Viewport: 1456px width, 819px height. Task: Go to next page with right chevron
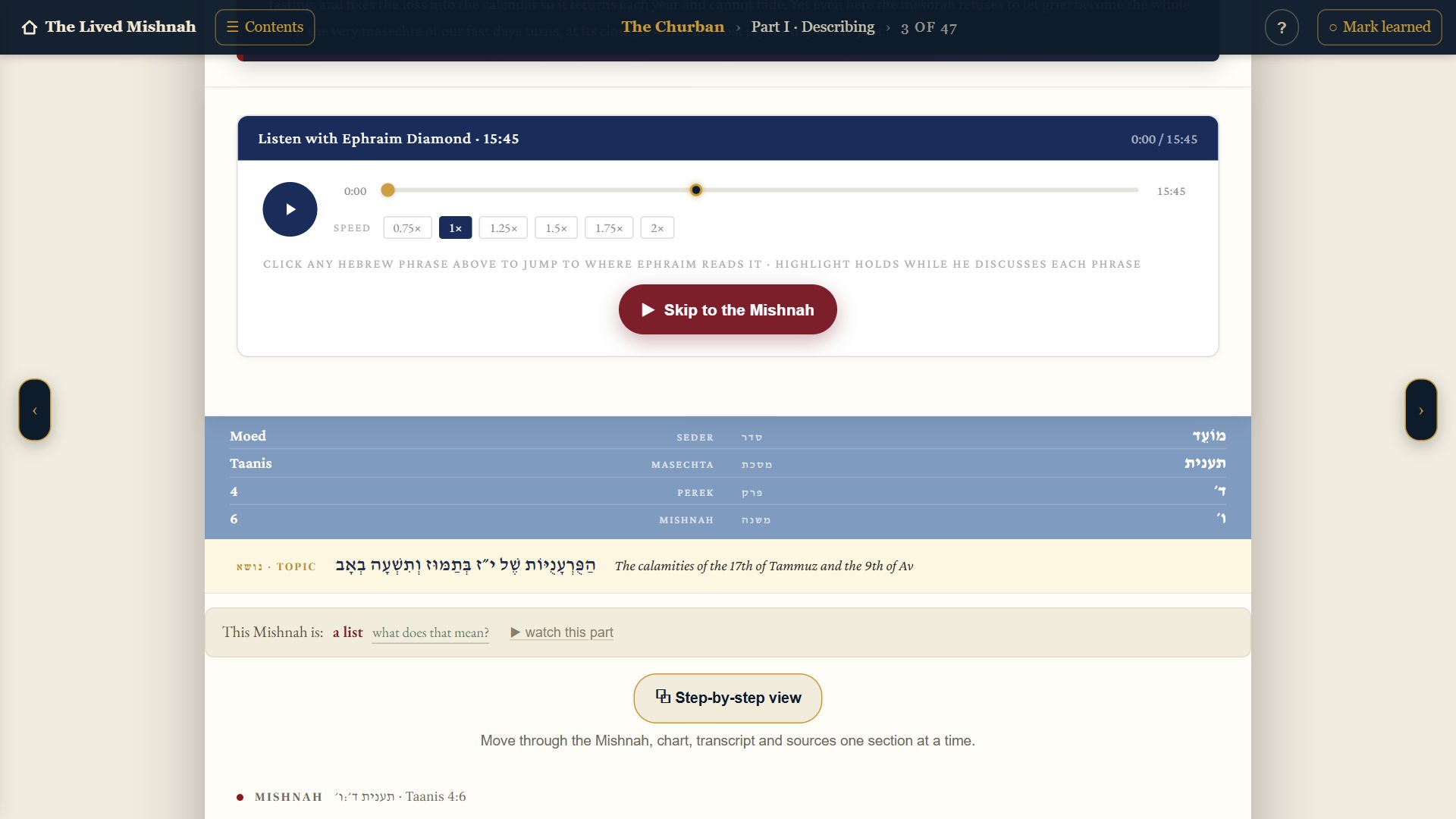click(1421, 410)
